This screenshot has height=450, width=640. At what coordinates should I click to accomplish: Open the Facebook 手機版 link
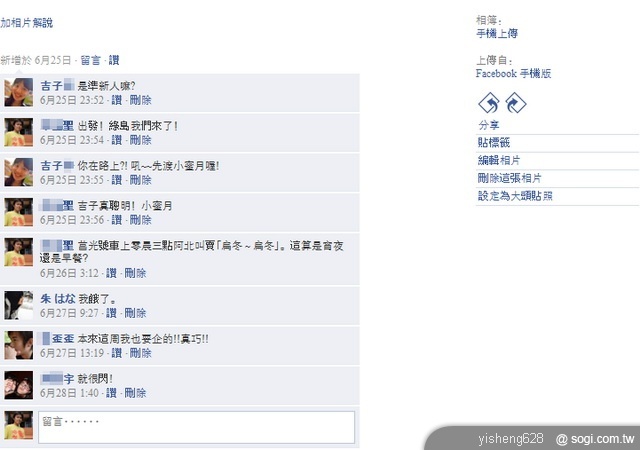coord(513,74)
